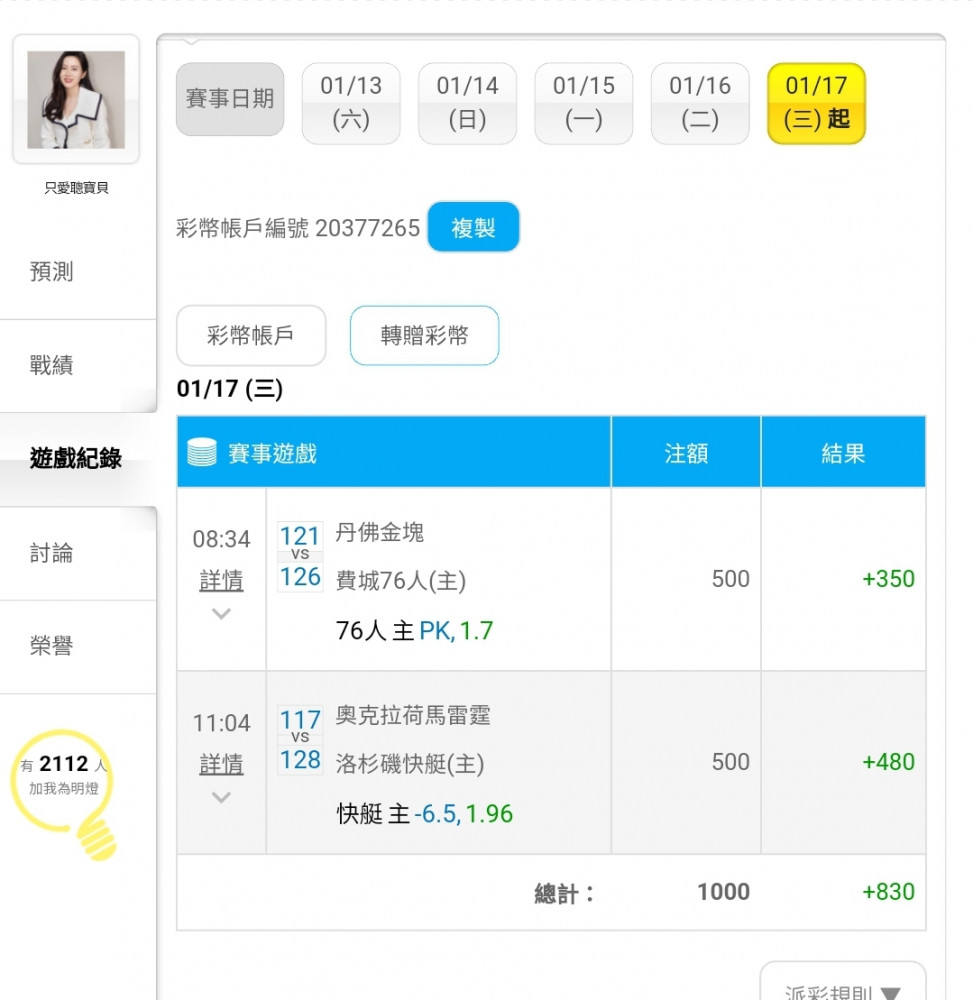Expand chevron under the 08:34 game details
973x1000 pixels.
[x=221, y=614]
